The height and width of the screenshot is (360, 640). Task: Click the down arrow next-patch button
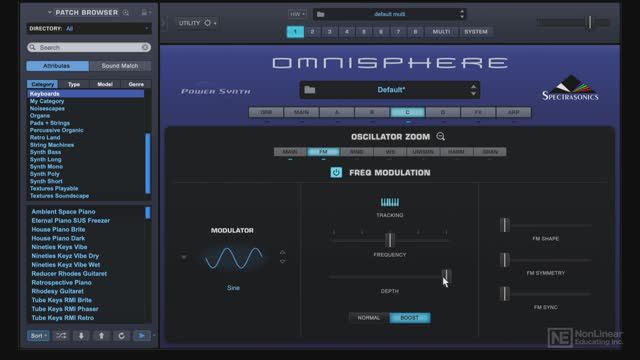click(x=81, y=336)
